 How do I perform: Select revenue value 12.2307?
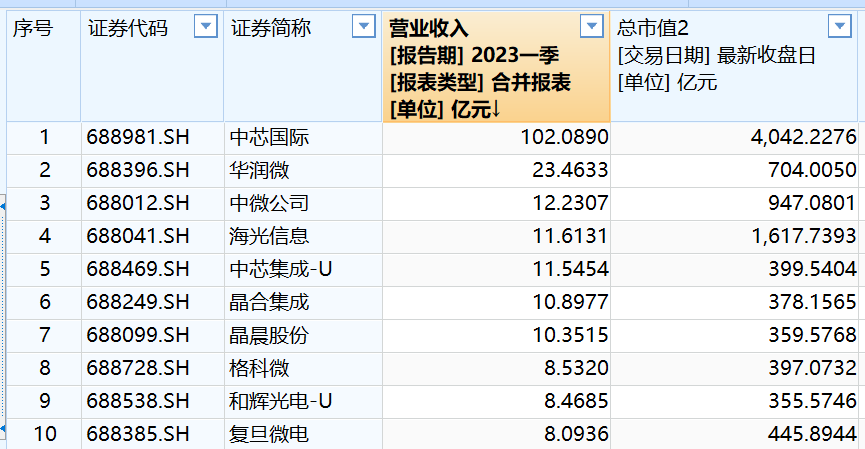pos(570,204)
